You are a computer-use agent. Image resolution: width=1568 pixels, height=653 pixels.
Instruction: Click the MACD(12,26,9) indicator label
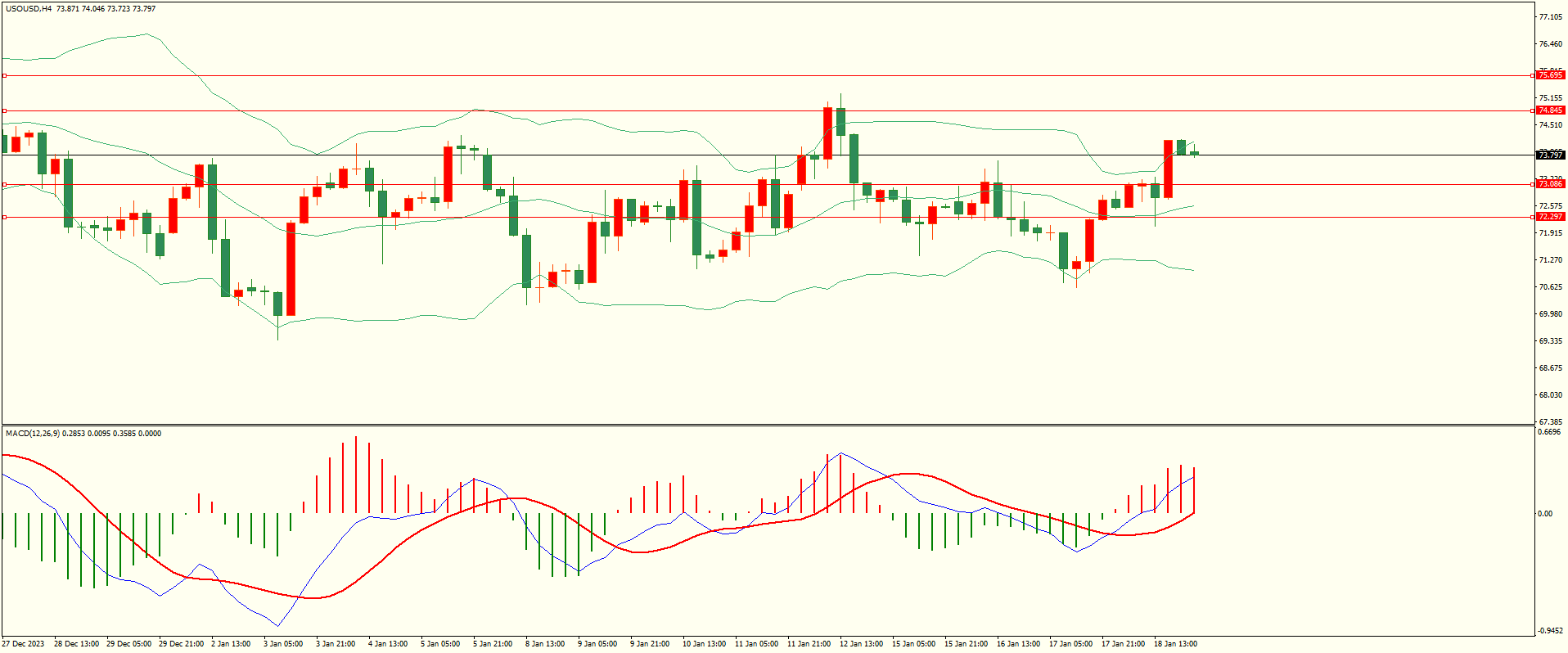click(x=32, y=434)
